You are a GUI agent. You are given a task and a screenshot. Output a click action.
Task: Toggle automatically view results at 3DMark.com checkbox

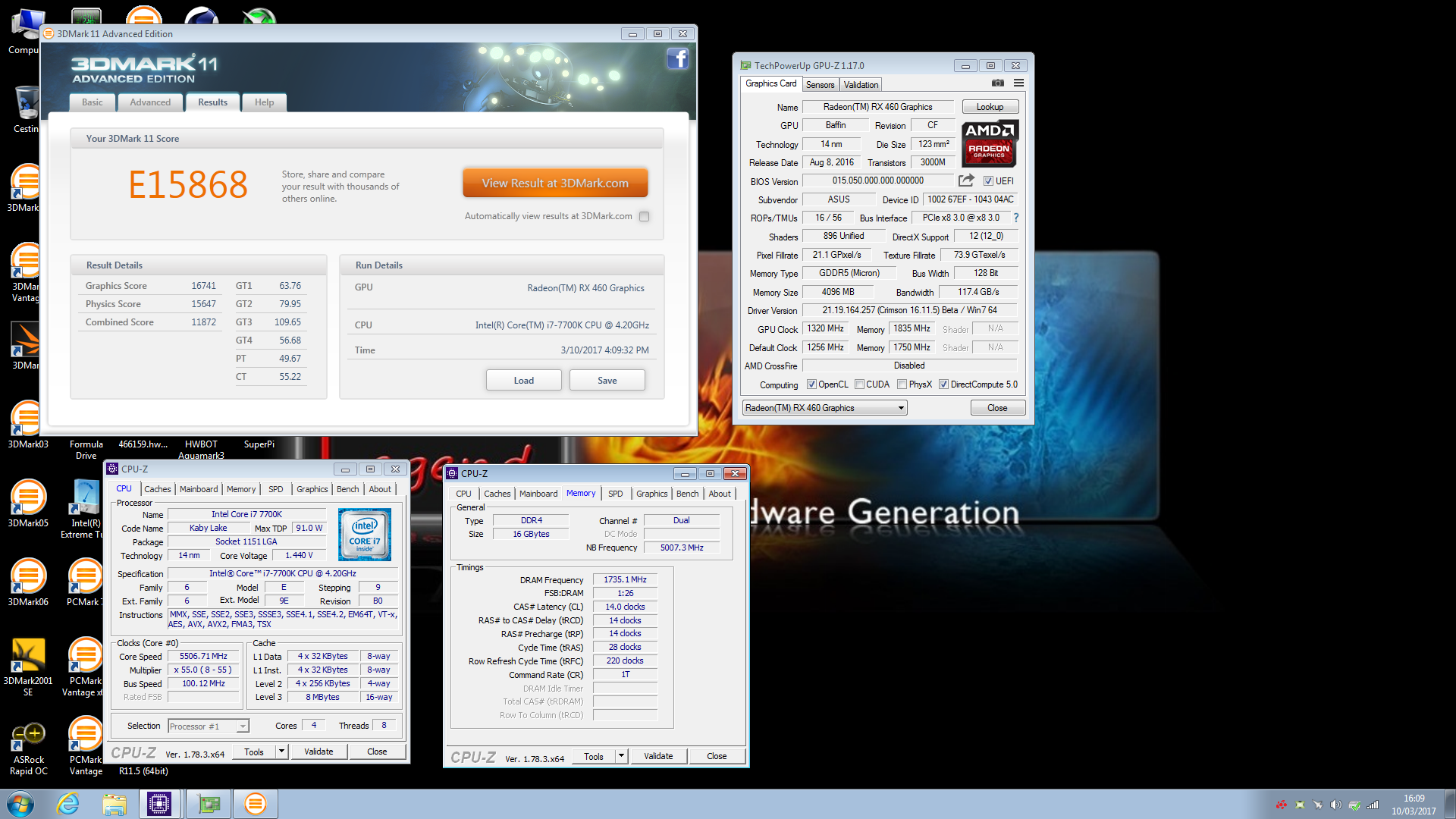[645, 217]
